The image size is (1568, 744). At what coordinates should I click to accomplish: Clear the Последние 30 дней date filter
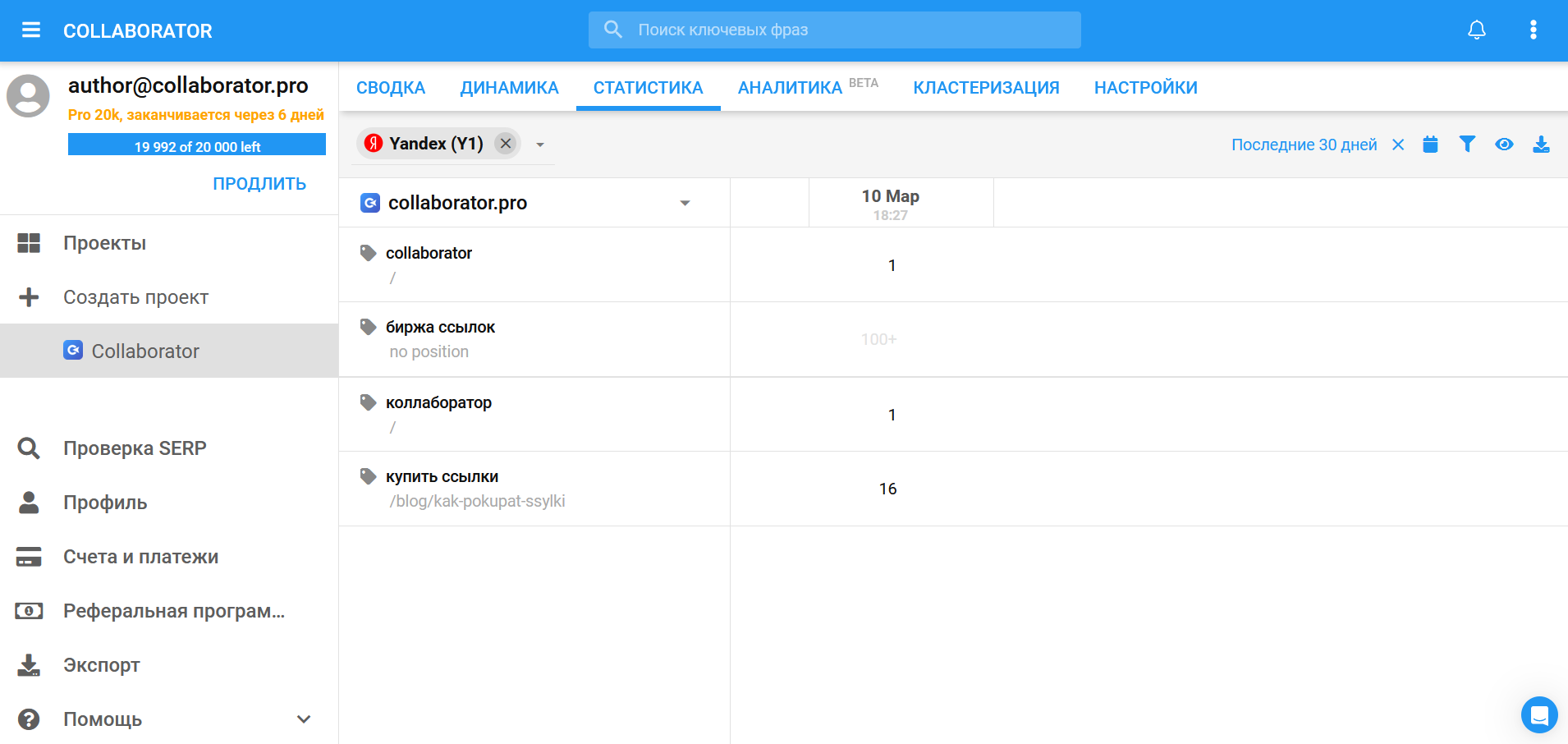point(1398,145)
